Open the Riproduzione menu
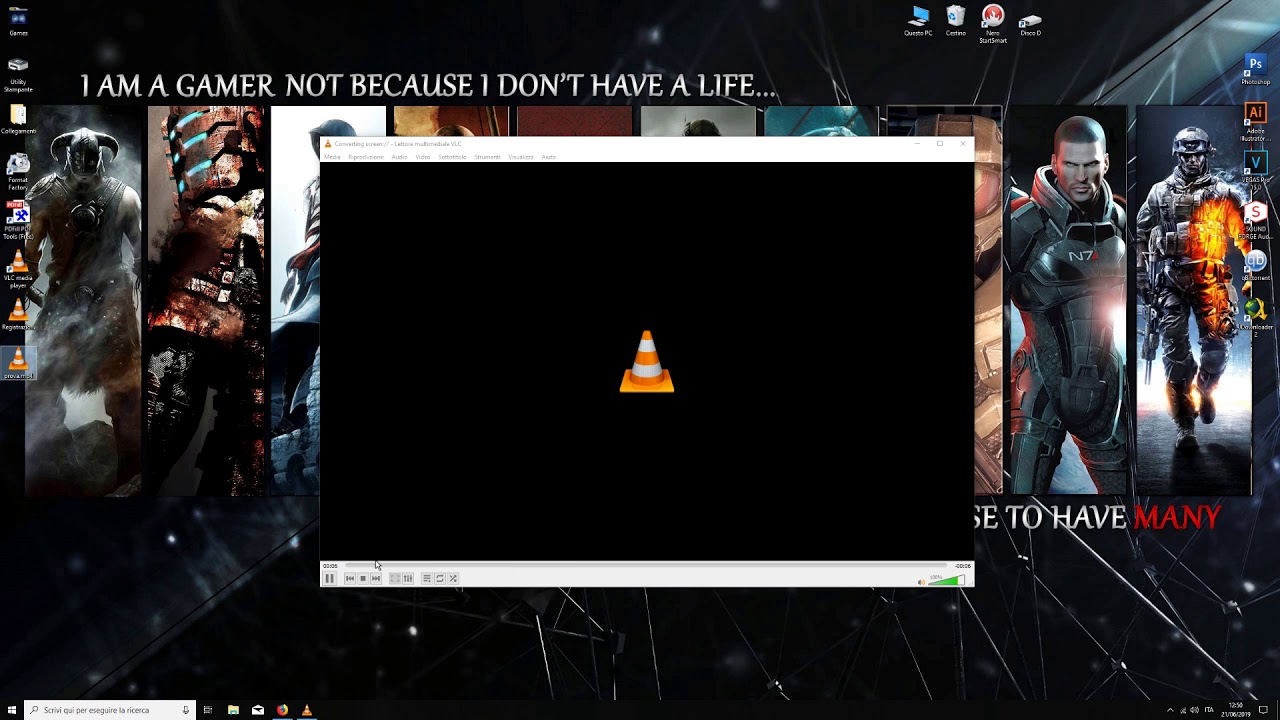 click(366, 157)
